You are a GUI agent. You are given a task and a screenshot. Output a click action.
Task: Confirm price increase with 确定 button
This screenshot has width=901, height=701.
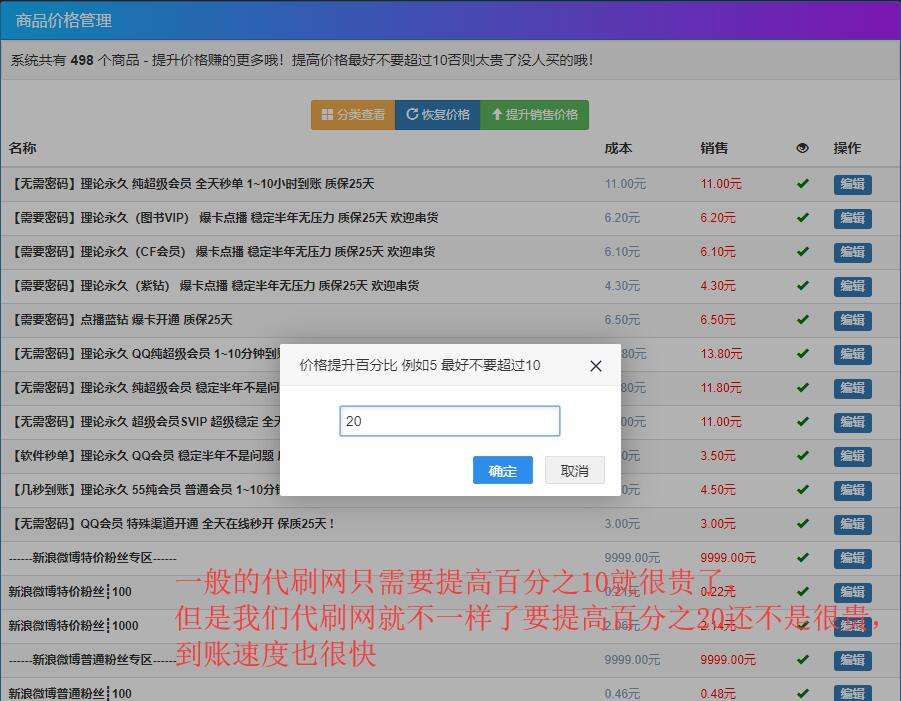(x=502, y=470)
